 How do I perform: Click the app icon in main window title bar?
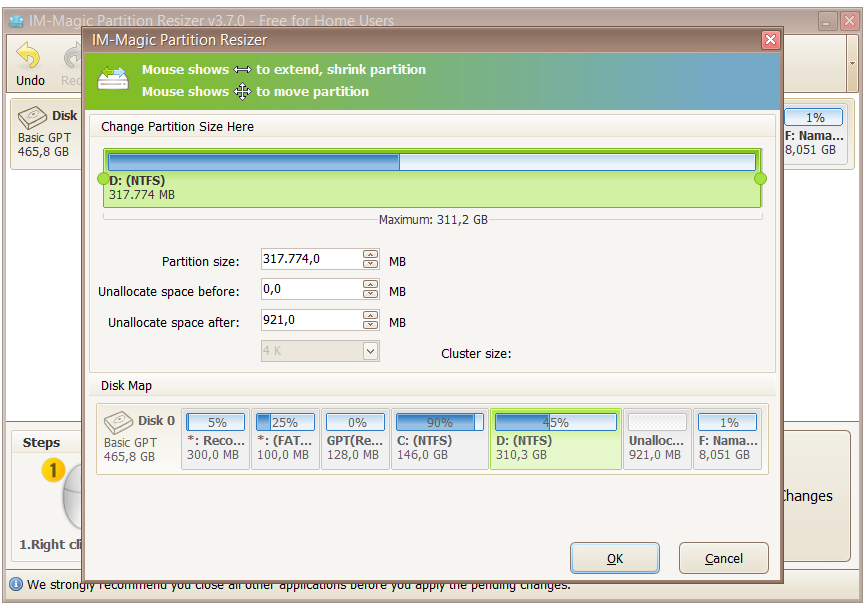pyautogui.click(x=16, y=20)
